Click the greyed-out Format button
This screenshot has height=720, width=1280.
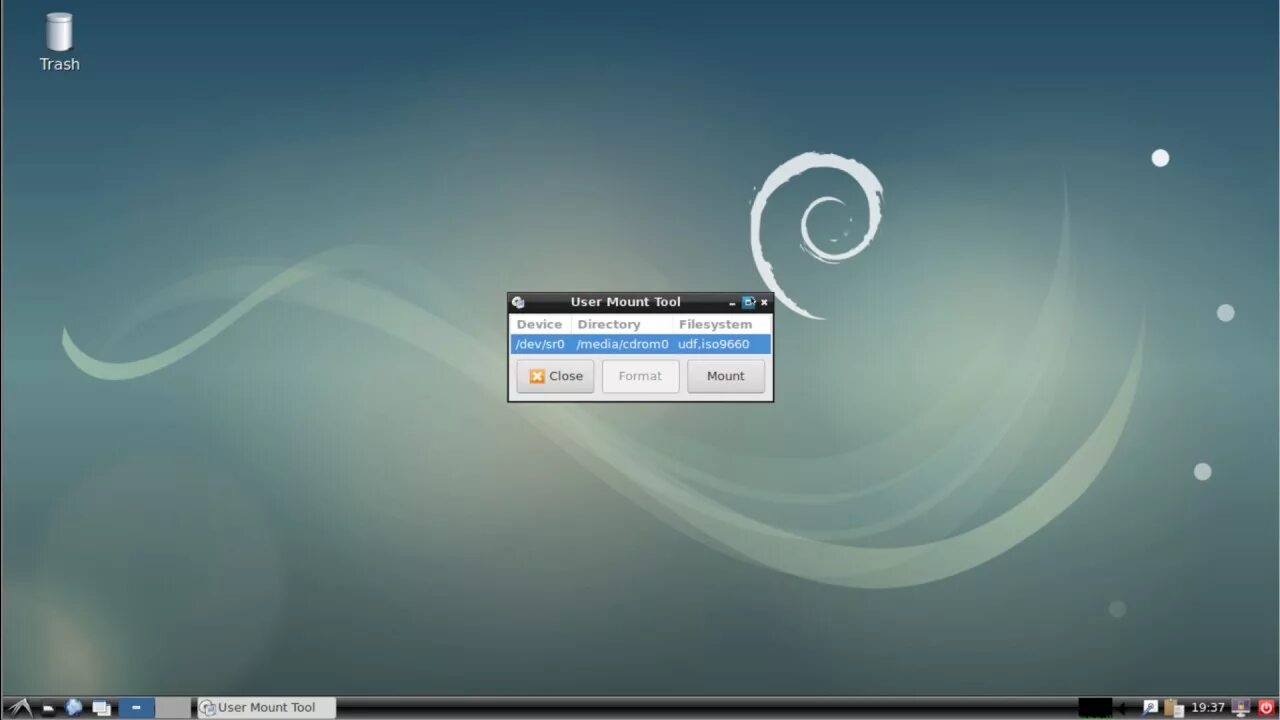tap(640, 376)
